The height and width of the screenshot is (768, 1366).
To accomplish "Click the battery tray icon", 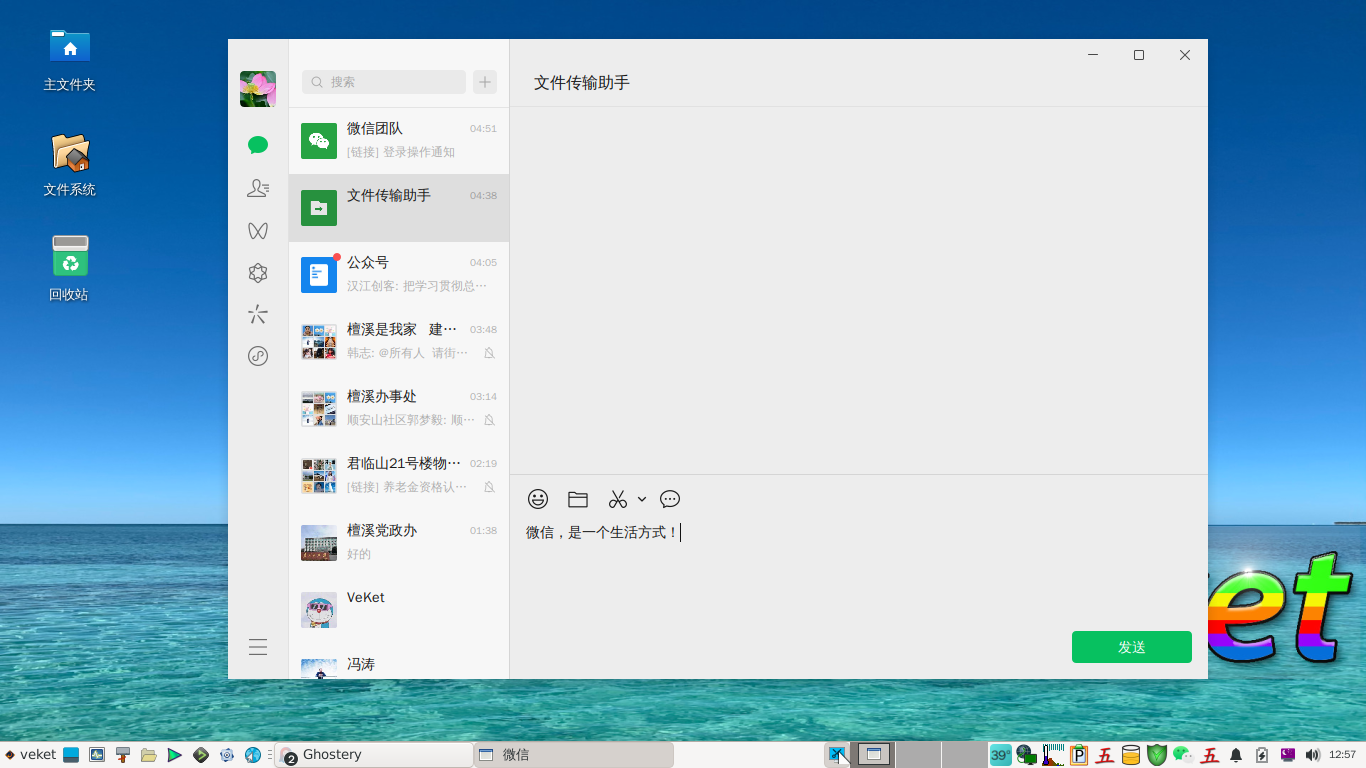I will (x=1262, y=755).
